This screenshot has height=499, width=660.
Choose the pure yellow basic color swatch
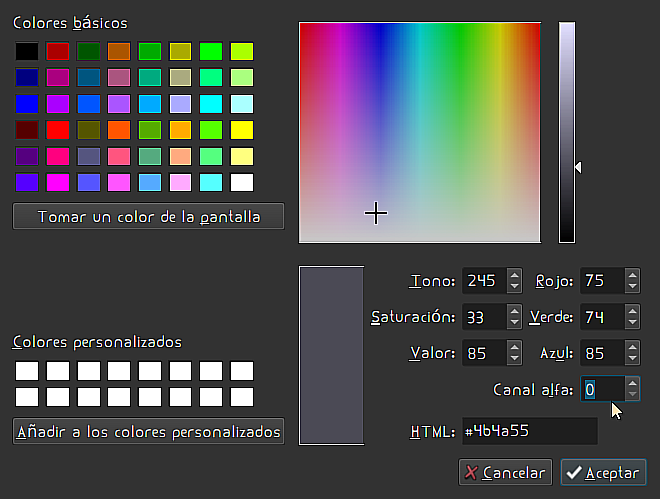[242, 130]
